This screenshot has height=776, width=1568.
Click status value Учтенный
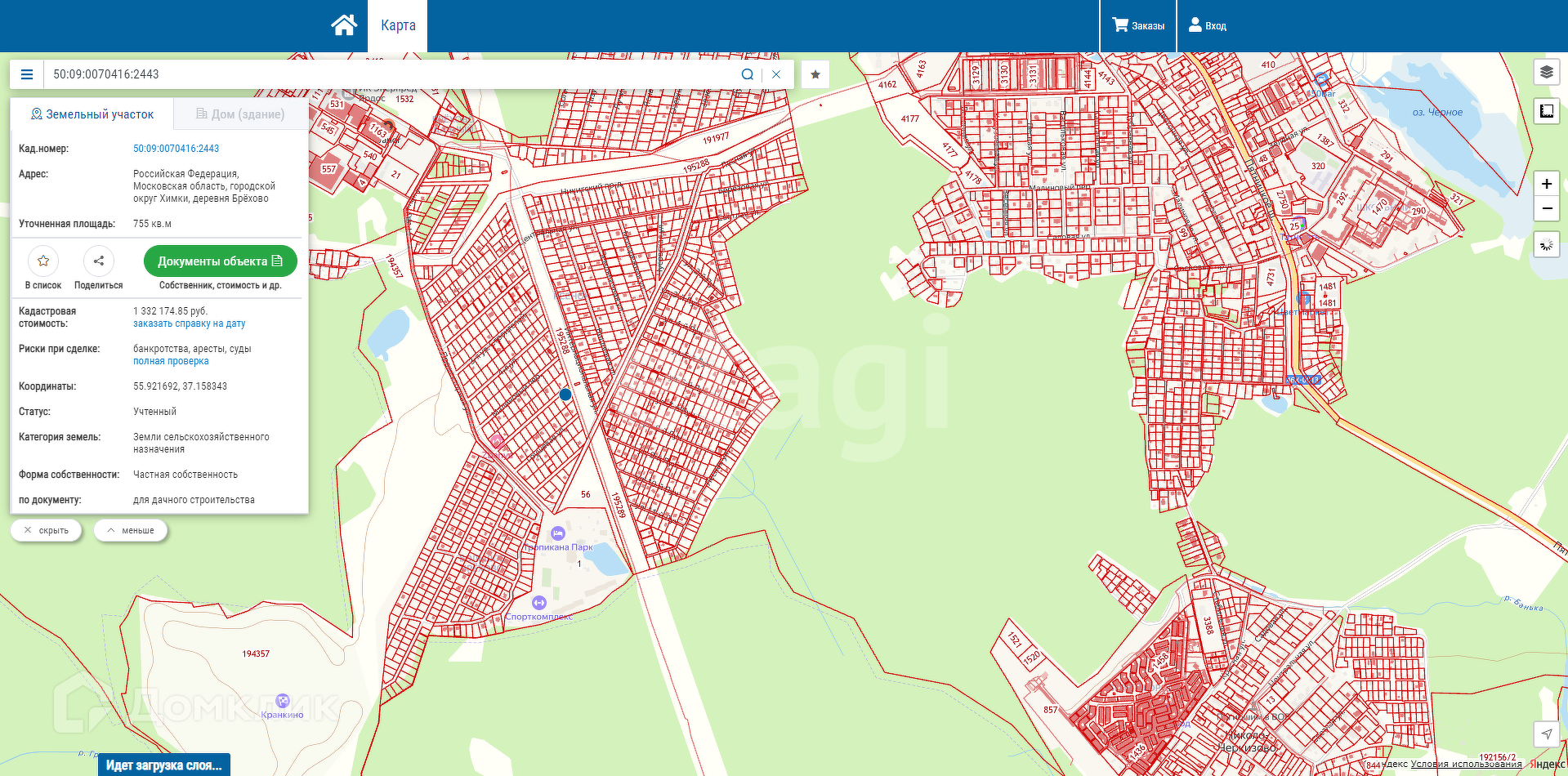(x=155, y=412)
